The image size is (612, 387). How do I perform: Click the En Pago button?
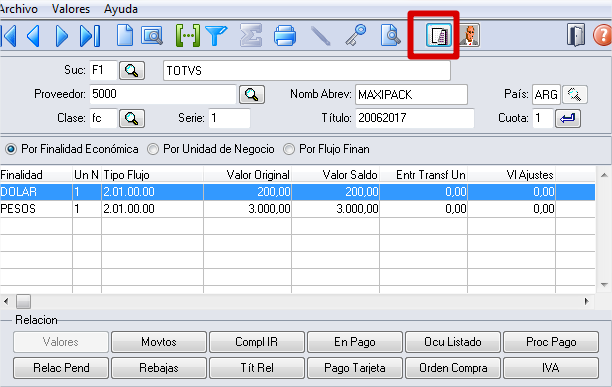pyautogui.click(x=355, y=342)
